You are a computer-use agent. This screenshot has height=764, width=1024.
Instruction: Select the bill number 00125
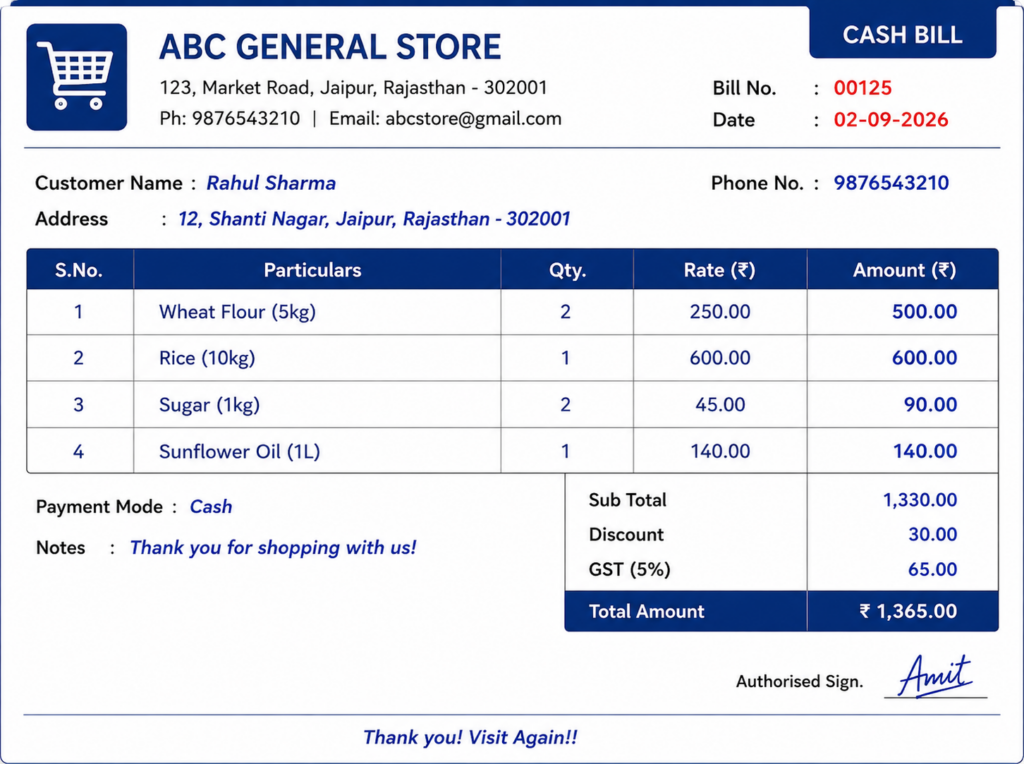tap(863, 88)
